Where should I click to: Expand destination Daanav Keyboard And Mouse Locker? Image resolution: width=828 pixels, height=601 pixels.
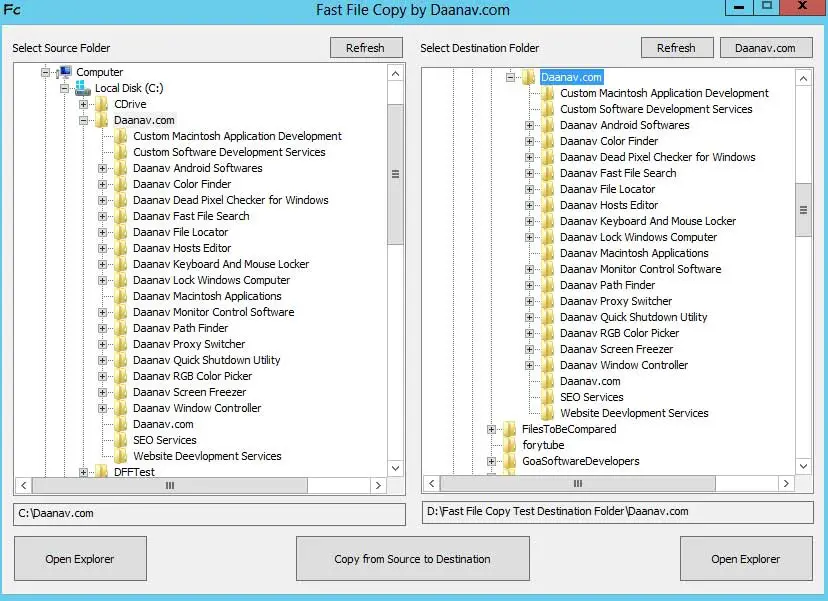(x=529, y=221)
